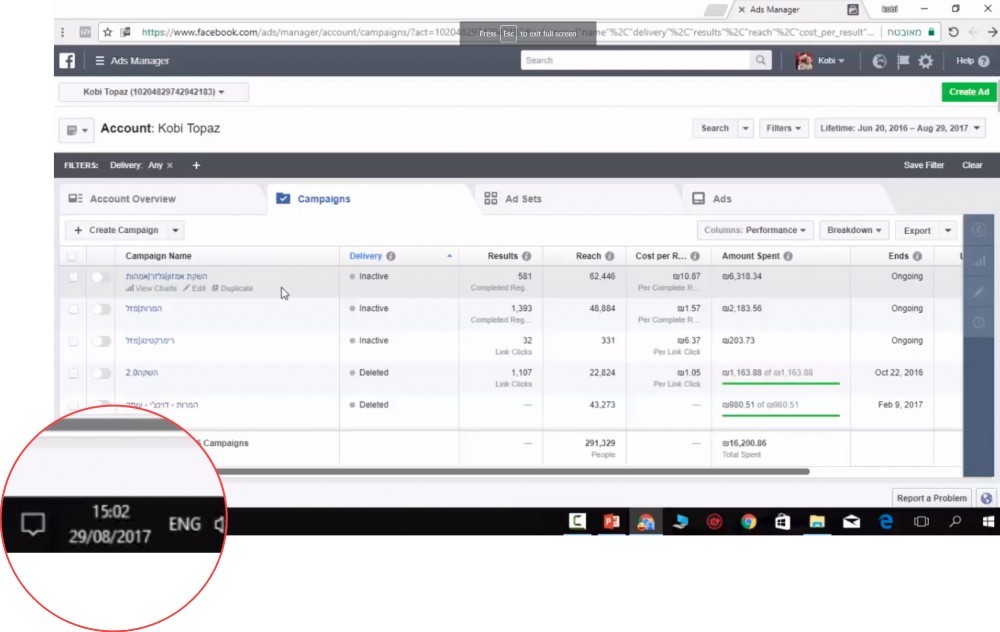Open File Explorer from the taskbar

817,522
